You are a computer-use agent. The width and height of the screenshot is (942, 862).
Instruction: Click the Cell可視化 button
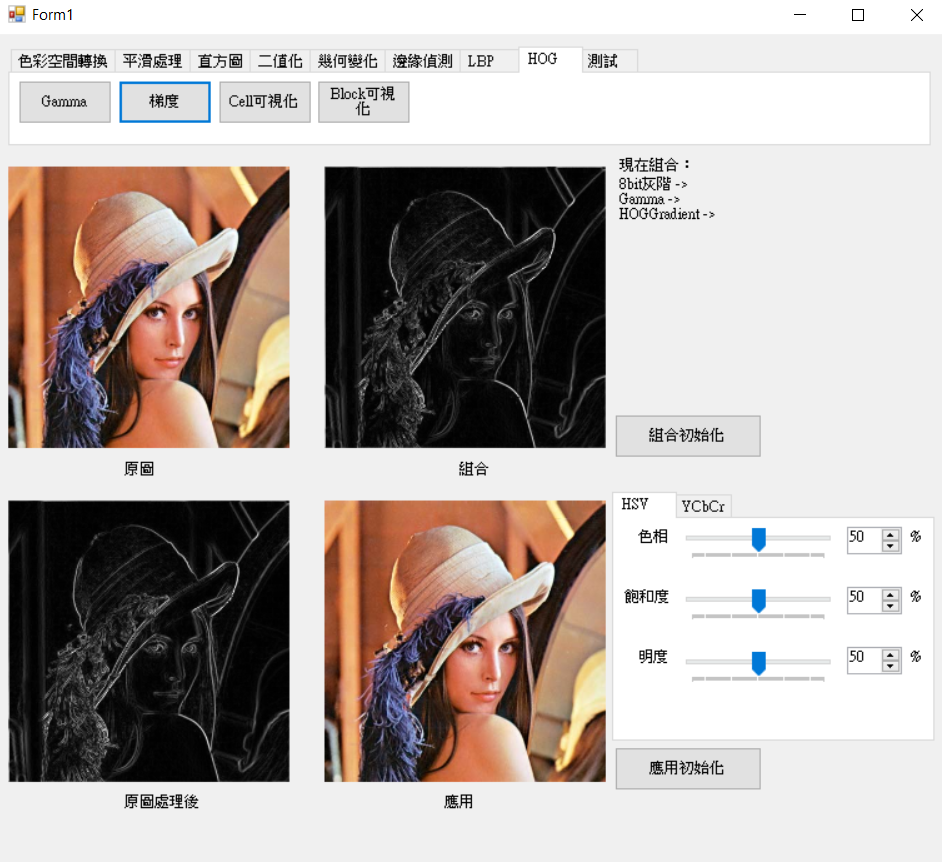click(264, 102)
